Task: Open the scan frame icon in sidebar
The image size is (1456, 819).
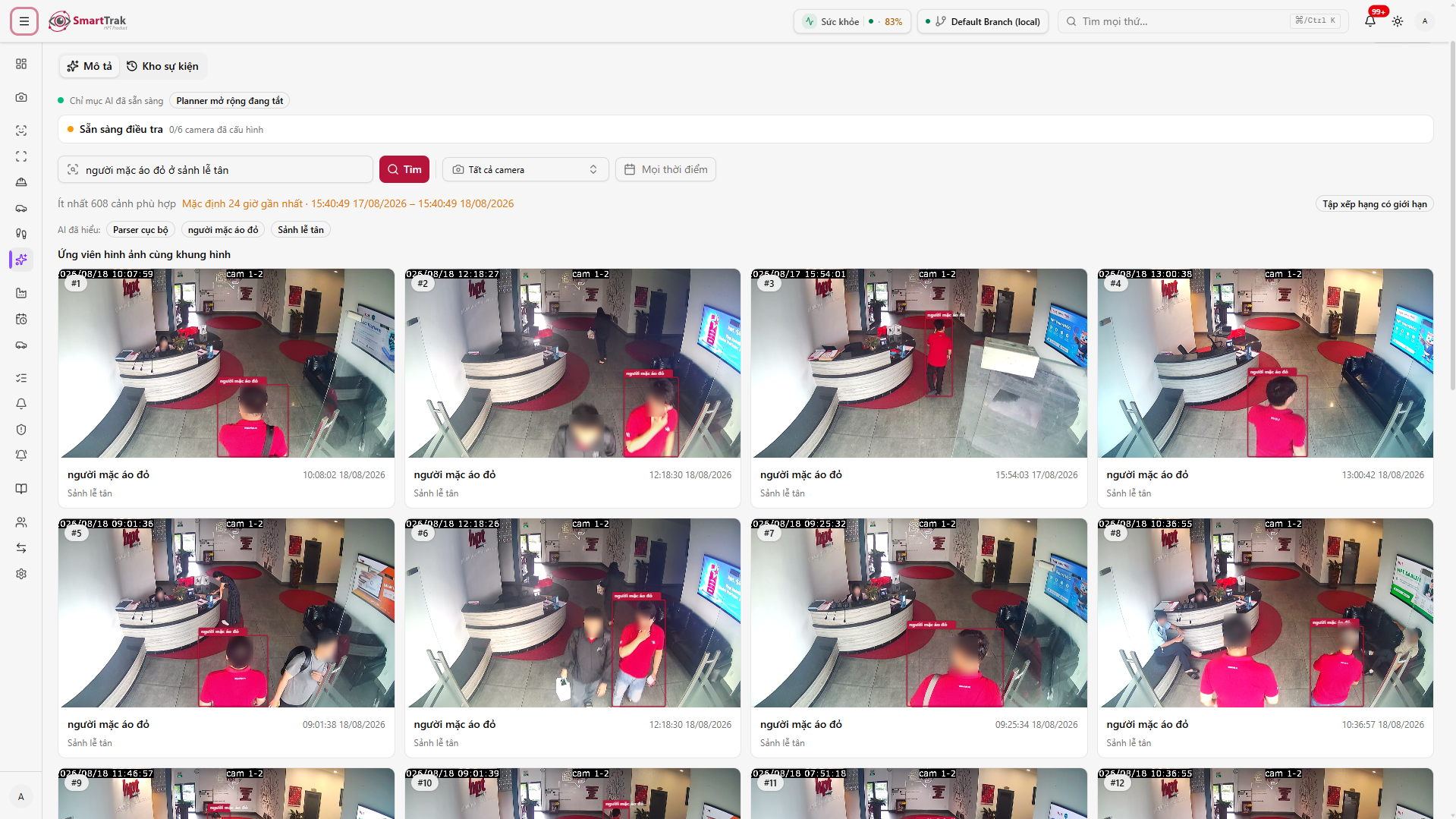Action: click(21, 156)
